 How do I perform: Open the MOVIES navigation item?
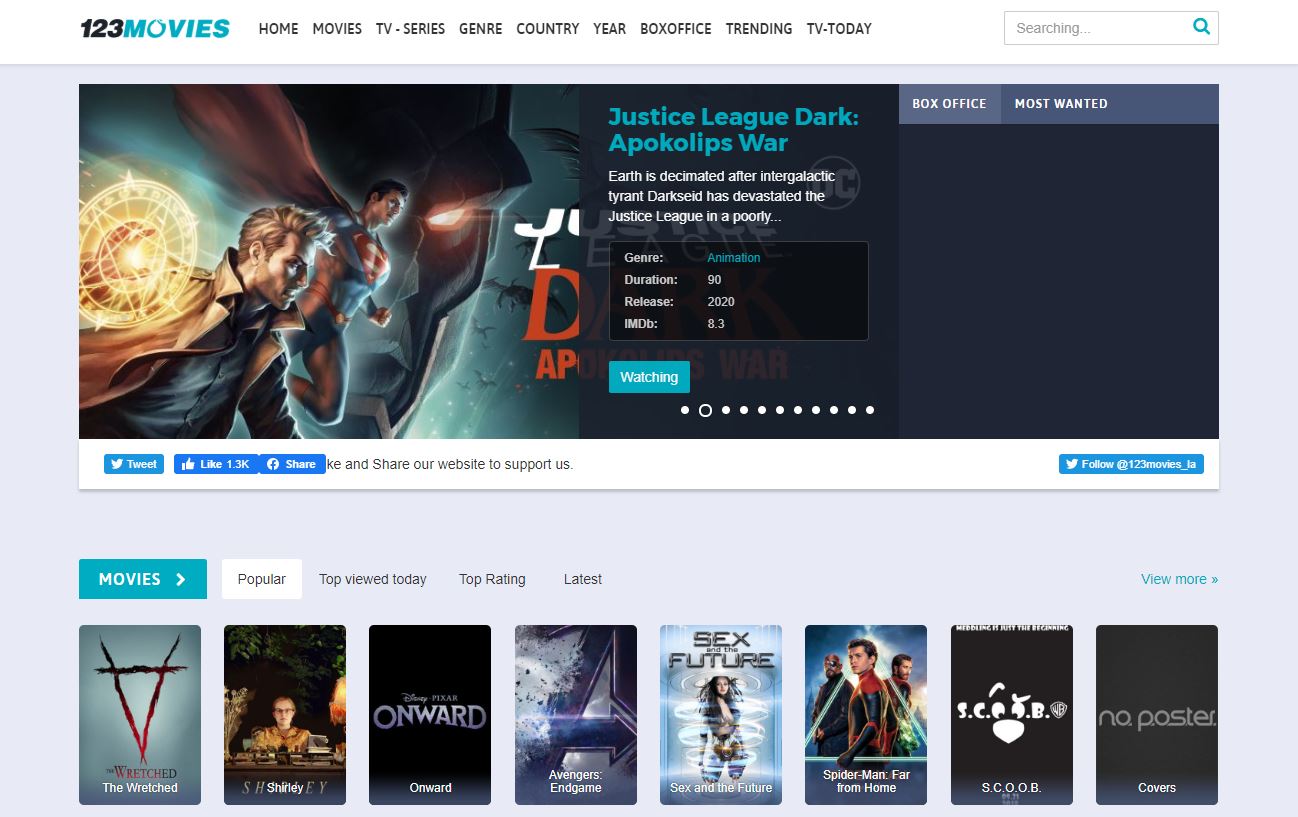337,29
